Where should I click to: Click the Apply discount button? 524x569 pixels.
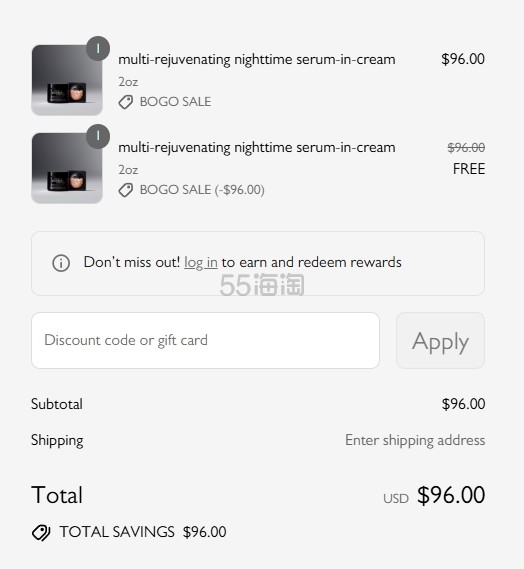click(441, 341)
